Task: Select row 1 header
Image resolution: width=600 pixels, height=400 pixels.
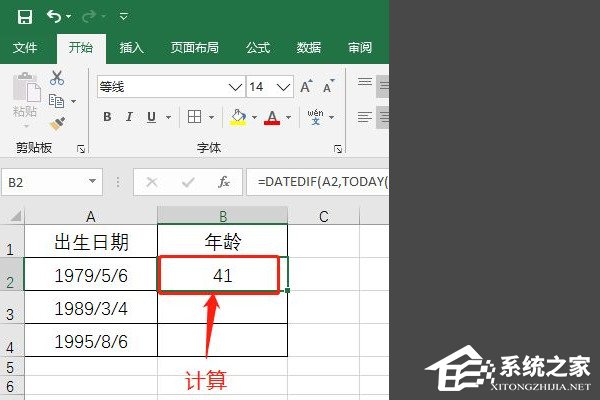Action: tap(11, 241)
